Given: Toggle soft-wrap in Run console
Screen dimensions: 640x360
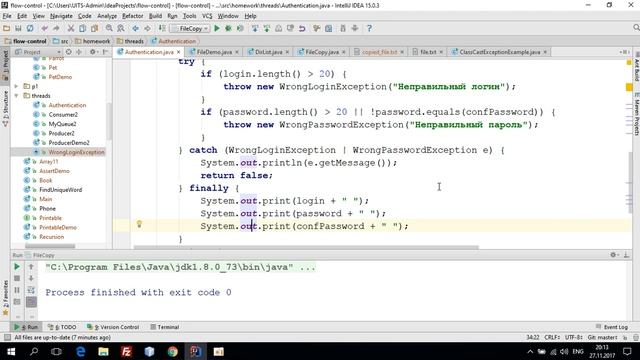Looking at the screenshot, I should (31, 290).
